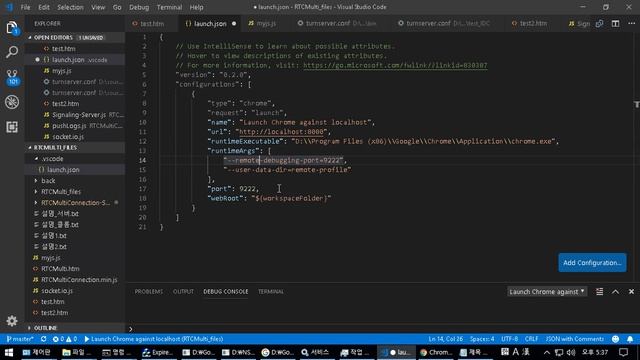Open the View menu
The height and width of the screenshot is (360, 640).
[x=98, y=7]
